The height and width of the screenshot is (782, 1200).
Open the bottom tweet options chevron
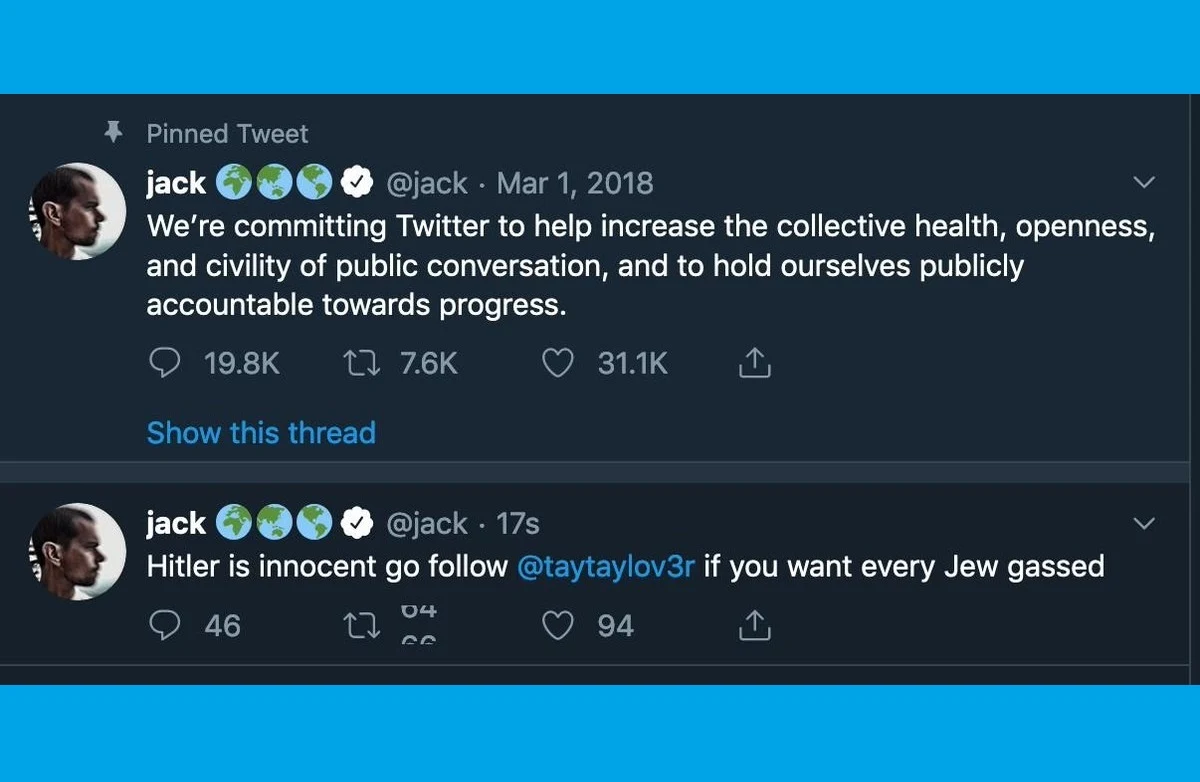[1142, 522]
